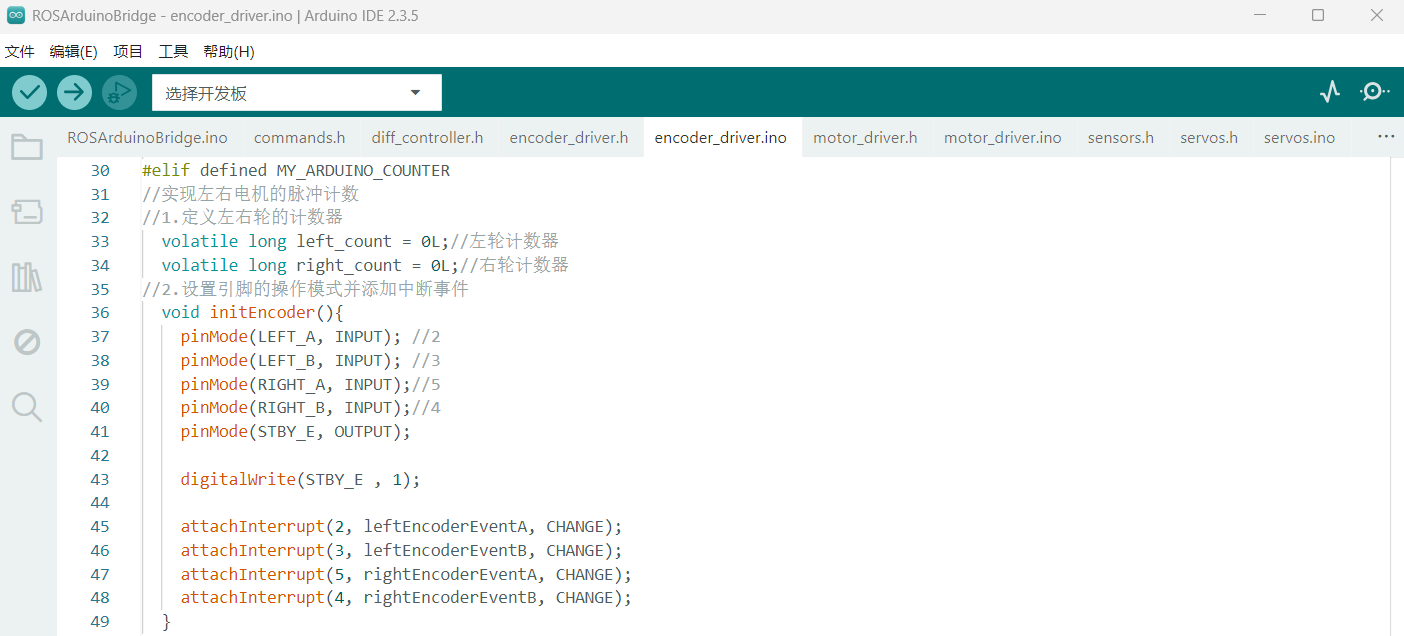
Task: Open the Boards Manager sidebar panel
Action: click(27, 212)
